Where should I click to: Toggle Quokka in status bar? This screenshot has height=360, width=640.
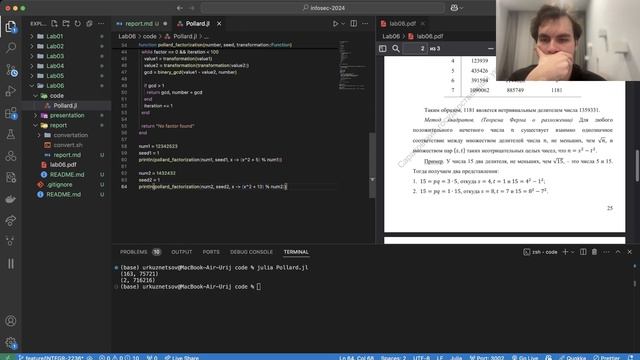pos(572,358)
